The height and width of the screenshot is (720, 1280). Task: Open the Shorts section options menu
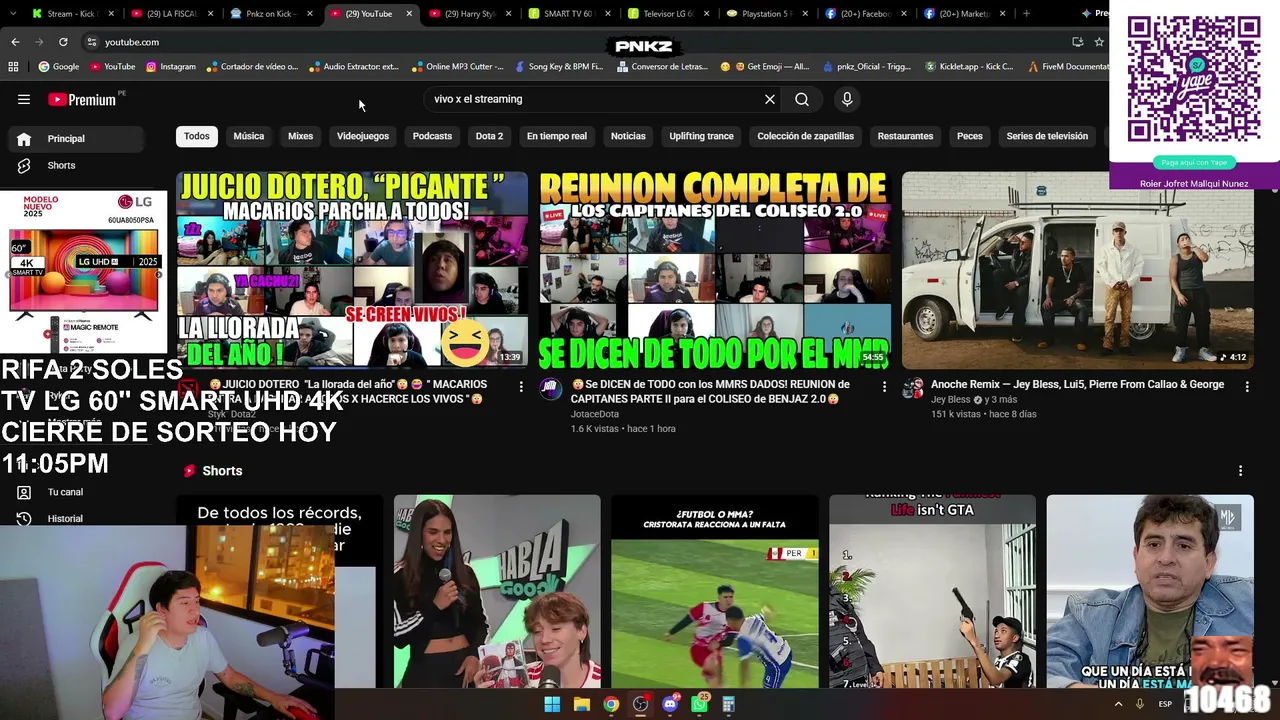1241,471
